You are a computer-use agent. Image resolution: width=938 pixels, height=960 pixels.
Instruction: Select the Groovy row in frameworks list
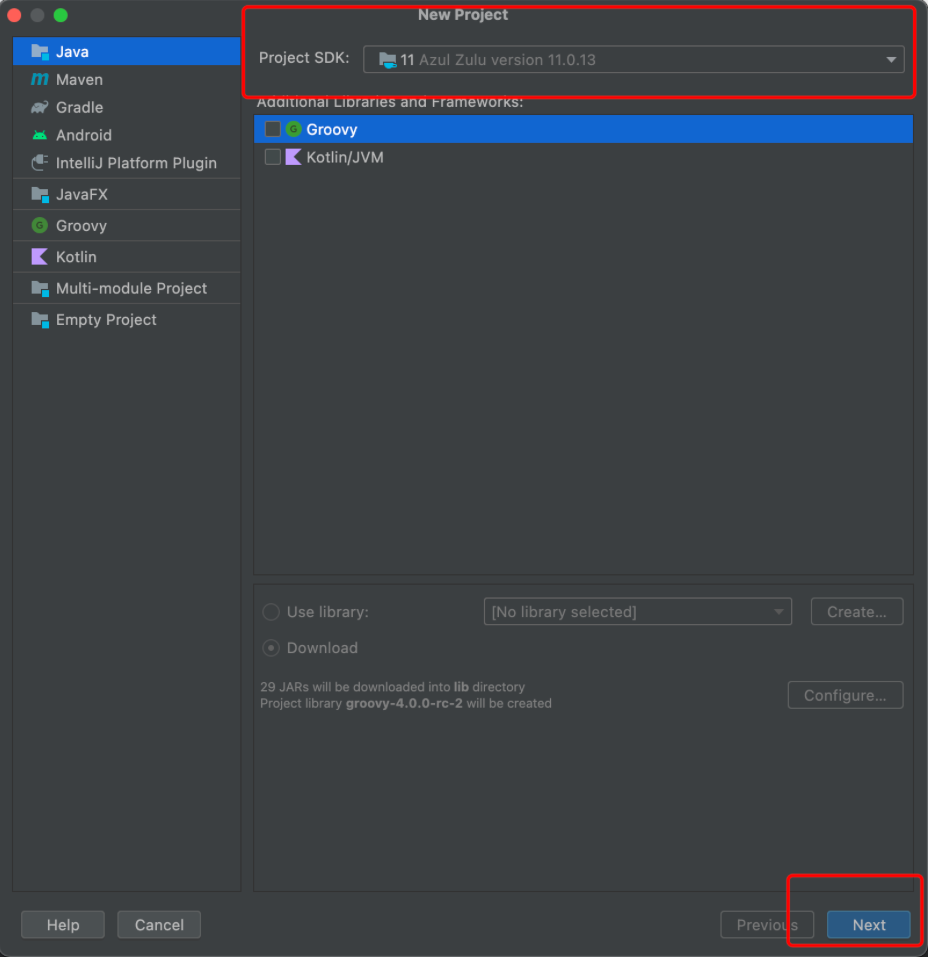click(x=585, y=130)
